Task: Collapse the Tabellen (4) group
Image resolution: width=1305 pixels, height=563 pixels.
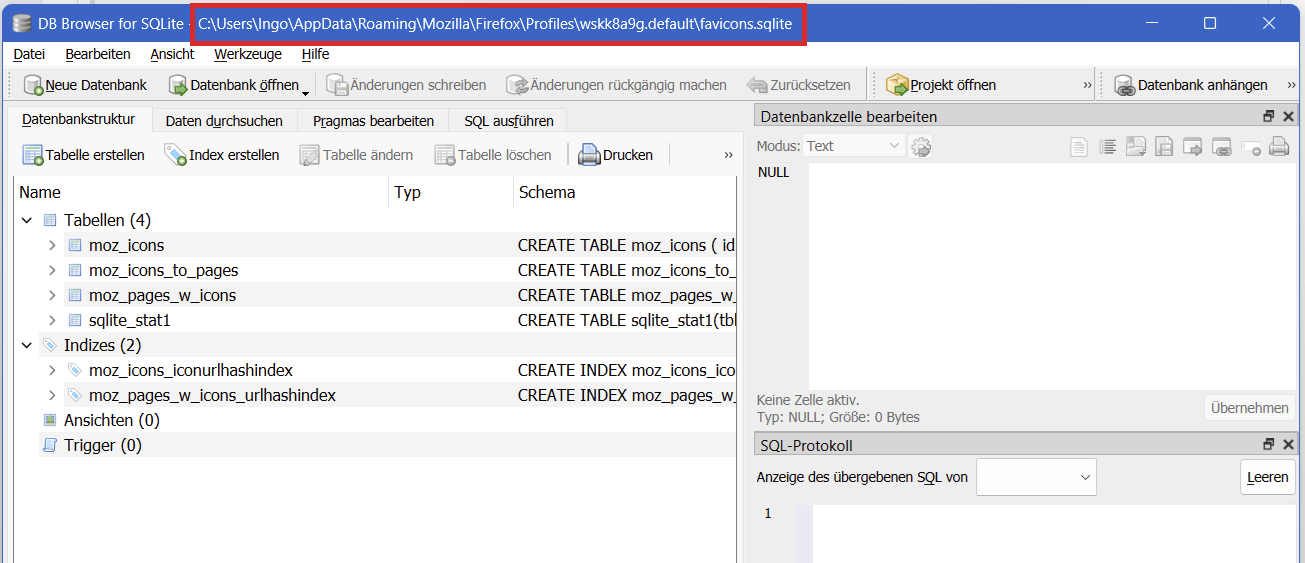Action: tap(26, 220)
